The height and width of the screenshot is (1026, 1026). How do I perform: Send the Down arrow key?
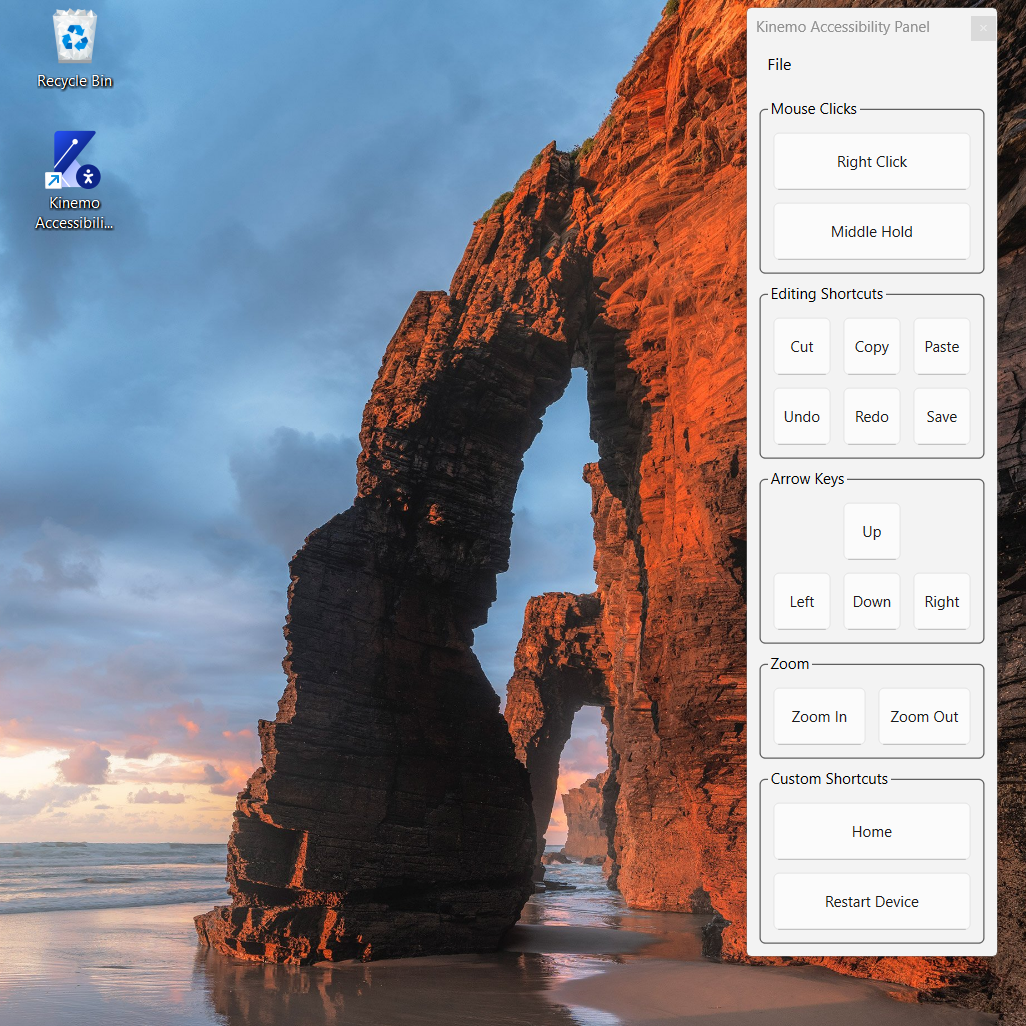click(871, 601)
